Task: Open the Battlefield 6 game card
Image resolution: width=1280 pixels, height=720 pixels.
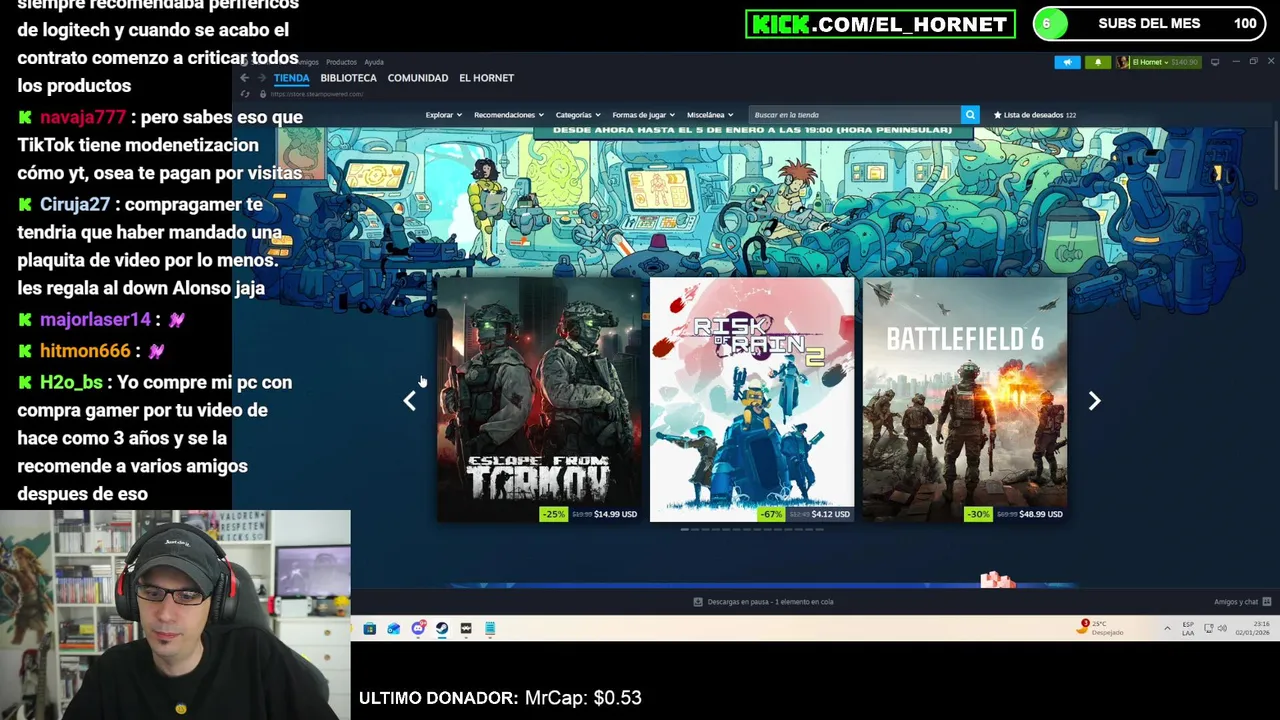Action: [965, 399]
